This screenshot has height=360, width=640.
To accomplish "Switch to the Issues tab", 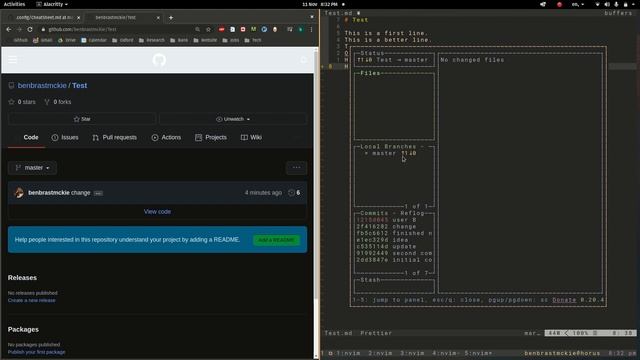I will (x=65, y=138).
